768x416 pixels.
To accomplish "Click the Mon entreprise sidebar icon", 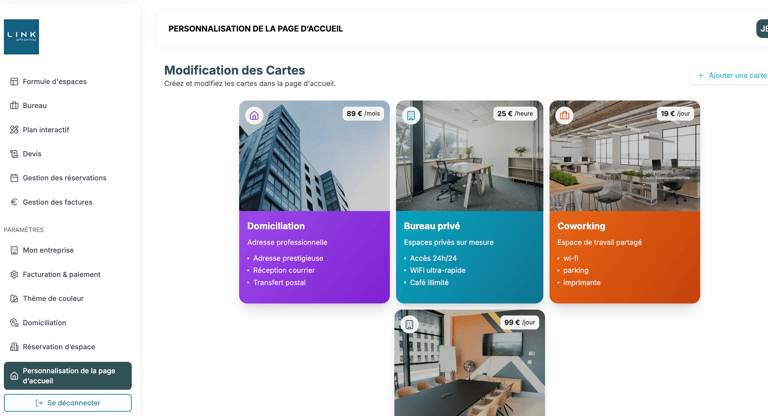I will pyautogui.click(x=14, y=250).
